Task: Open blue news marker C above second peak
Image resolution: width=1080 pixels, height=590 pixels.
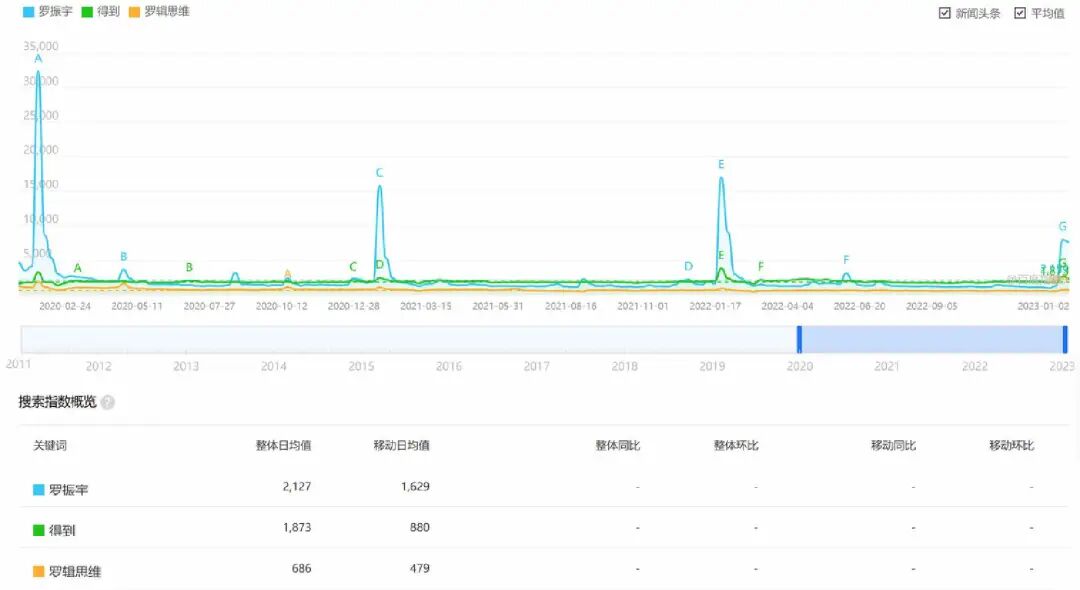Action: [x=379, y=173]
